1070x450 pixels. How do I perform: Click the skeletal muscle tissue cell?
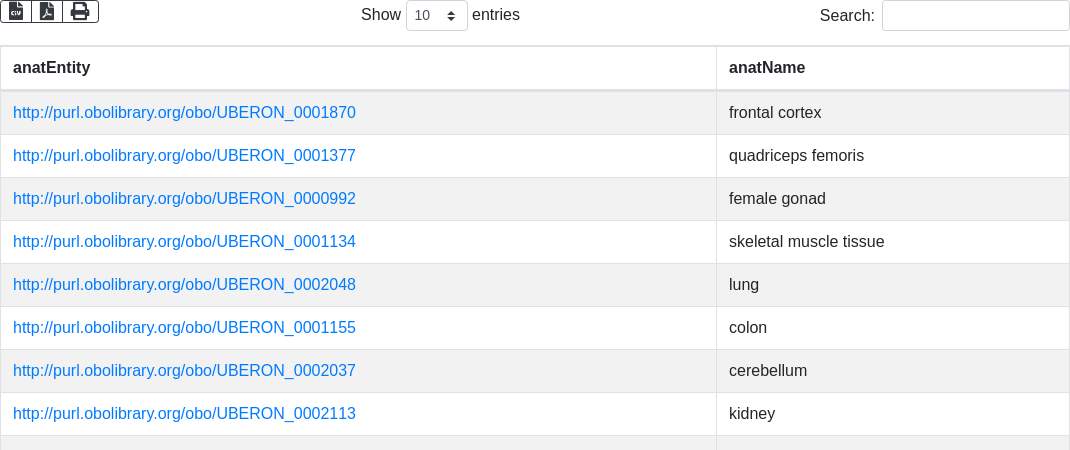pyautogui.click(x=806, y=242)
